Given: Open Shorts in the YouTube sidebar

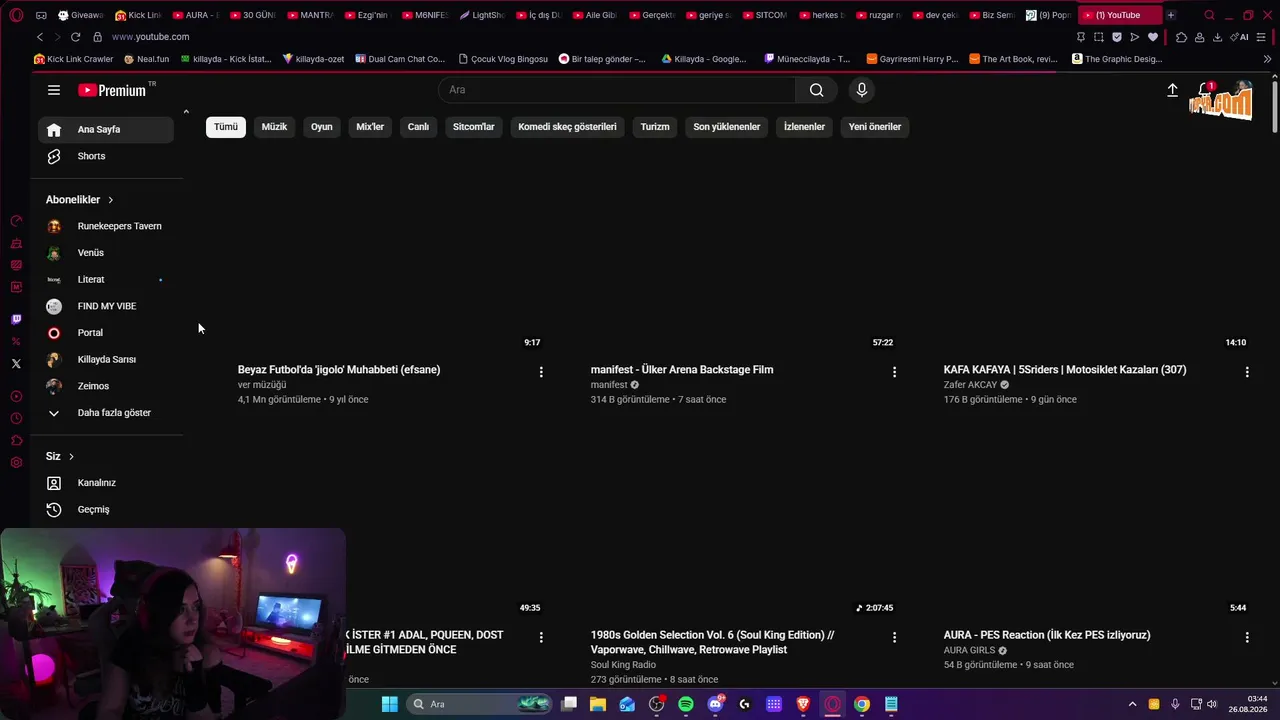Looking at the screenshot, I should point(106,156).
